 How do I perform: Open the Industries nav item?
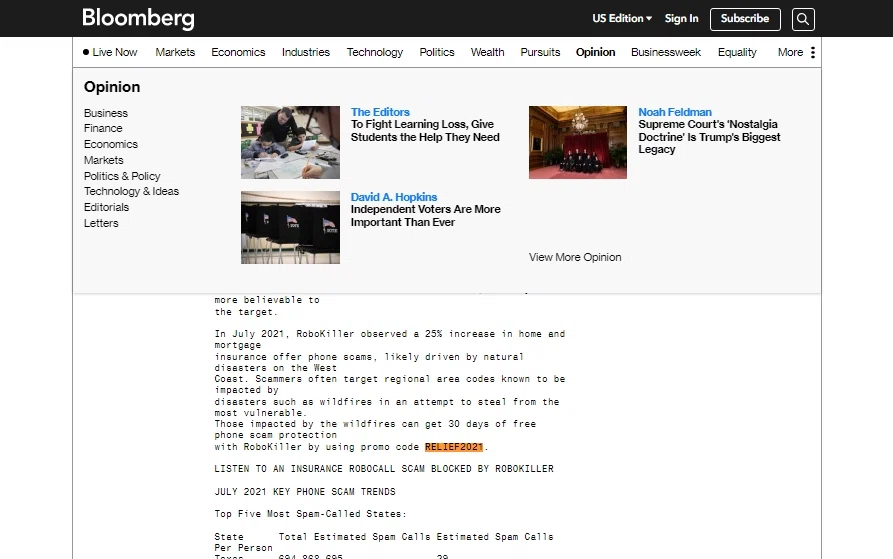pyautogui.click(x=306, y=52)
